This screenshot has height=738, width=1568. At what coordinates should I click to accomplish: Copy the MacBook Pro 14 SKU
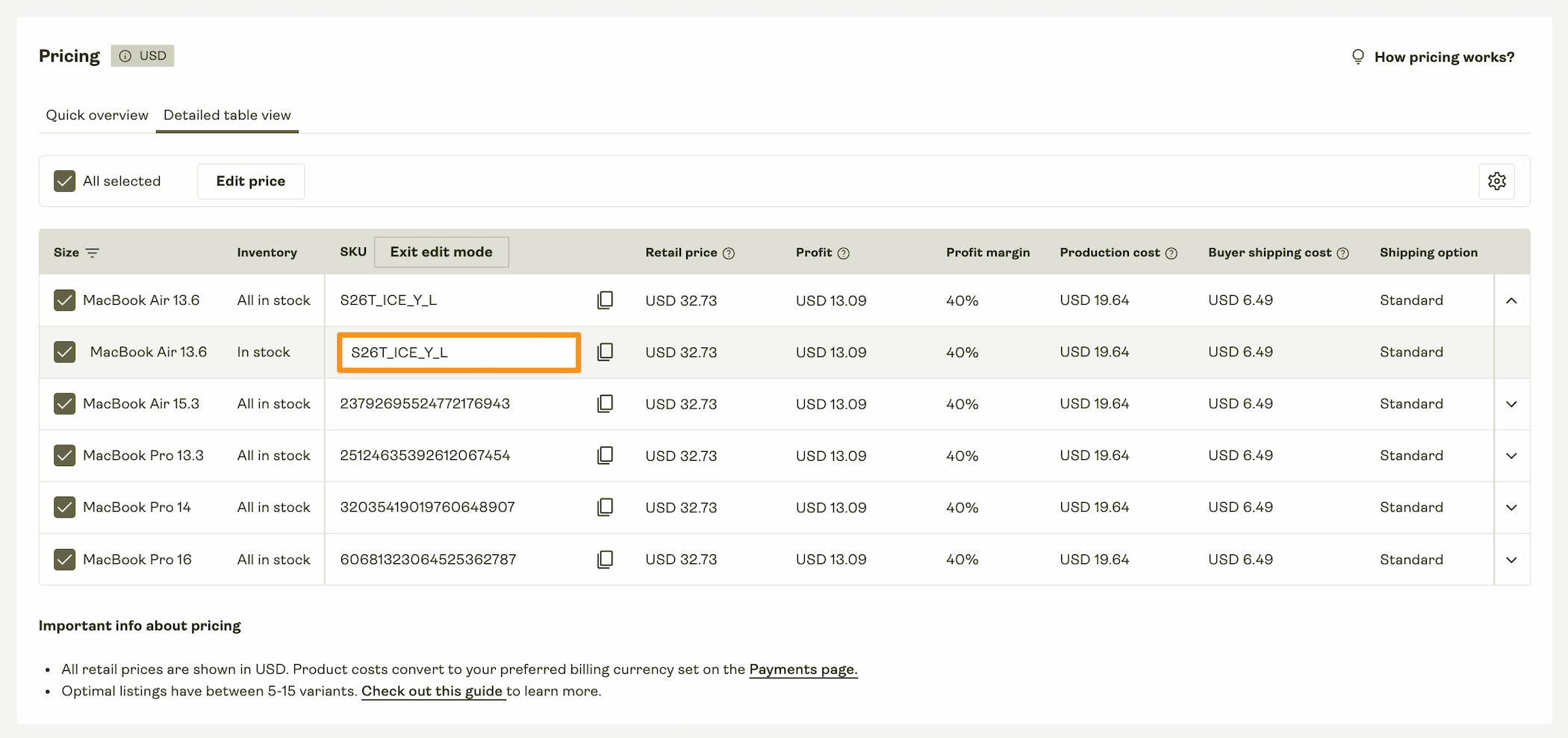click(x=606, y=507)
